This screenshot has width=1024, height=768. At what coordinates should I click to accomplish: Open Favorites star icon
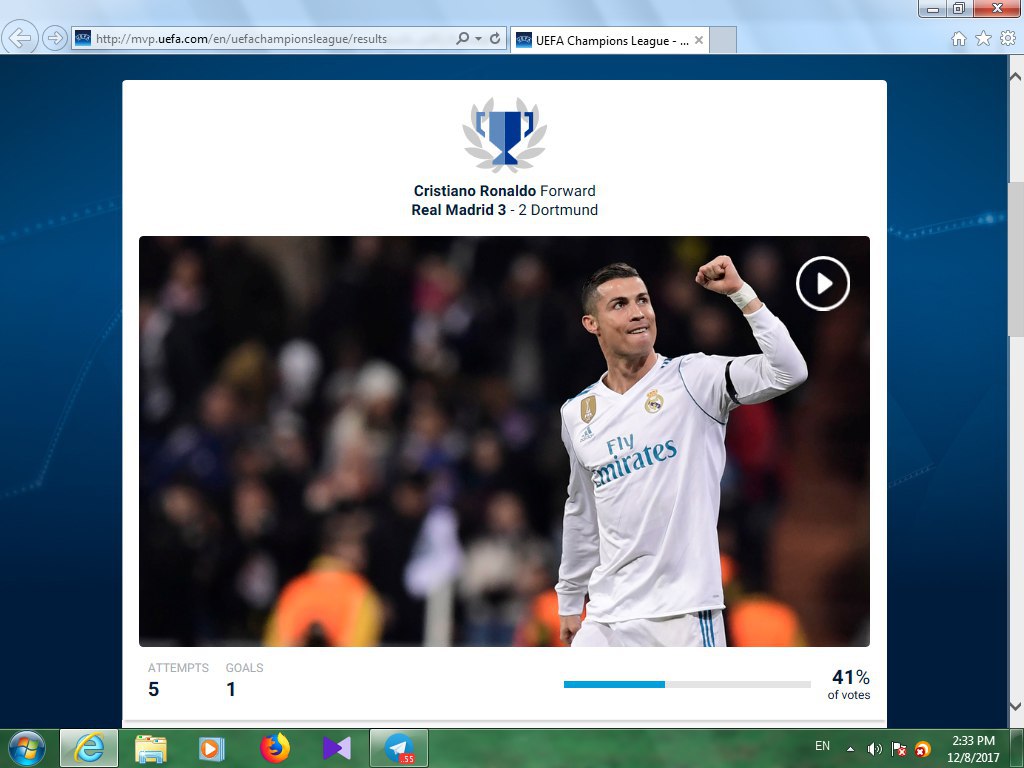pyautogui.click(x=983, y=39)
